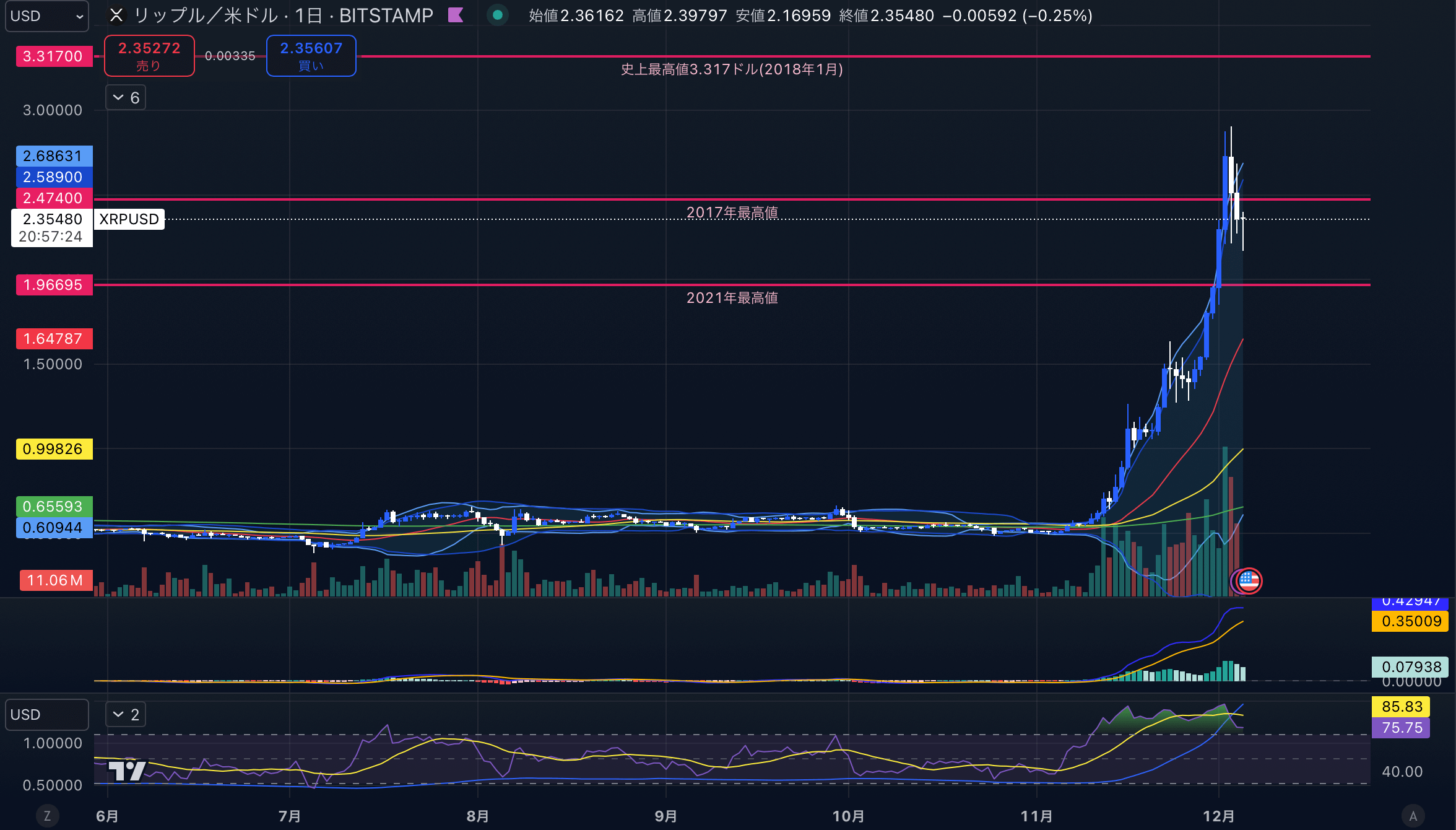Click the 10月 label on time axis
Image resolution: width=1456 pixels, height=830 pixels.
[848, 816]
